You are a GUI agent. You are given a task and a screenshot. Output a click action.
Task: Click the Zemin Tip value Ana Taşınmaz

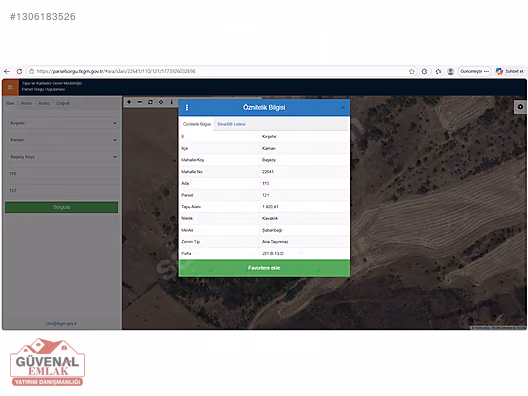(275, 242)
